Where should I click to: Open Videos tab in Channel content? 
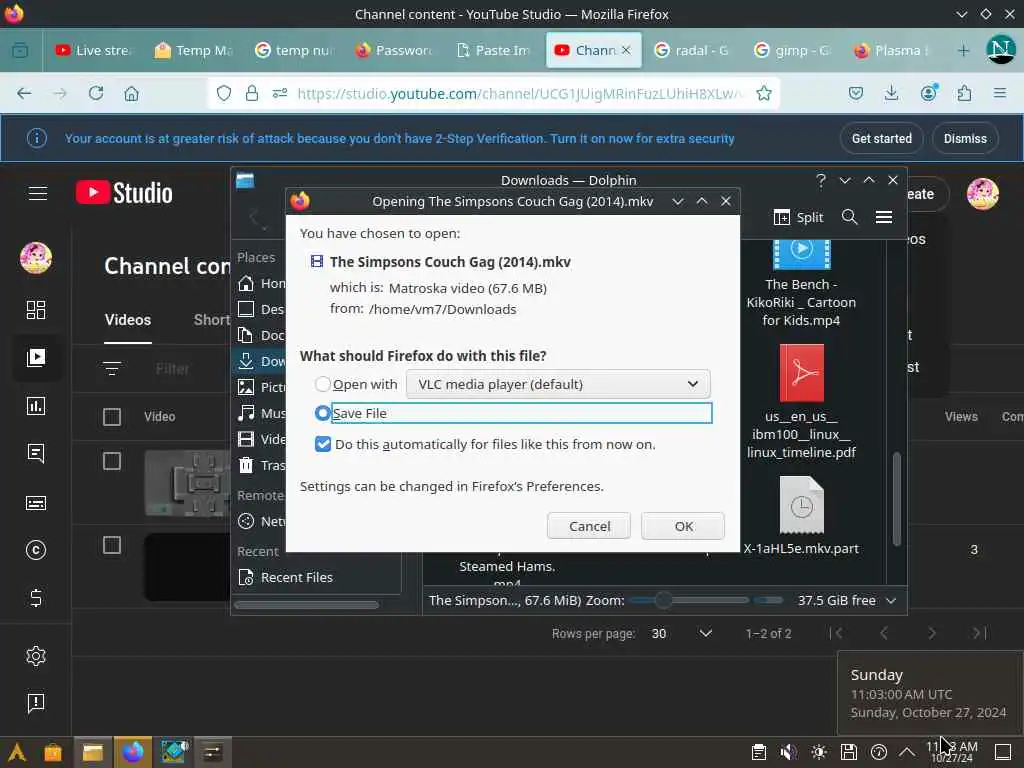point(128,320)
